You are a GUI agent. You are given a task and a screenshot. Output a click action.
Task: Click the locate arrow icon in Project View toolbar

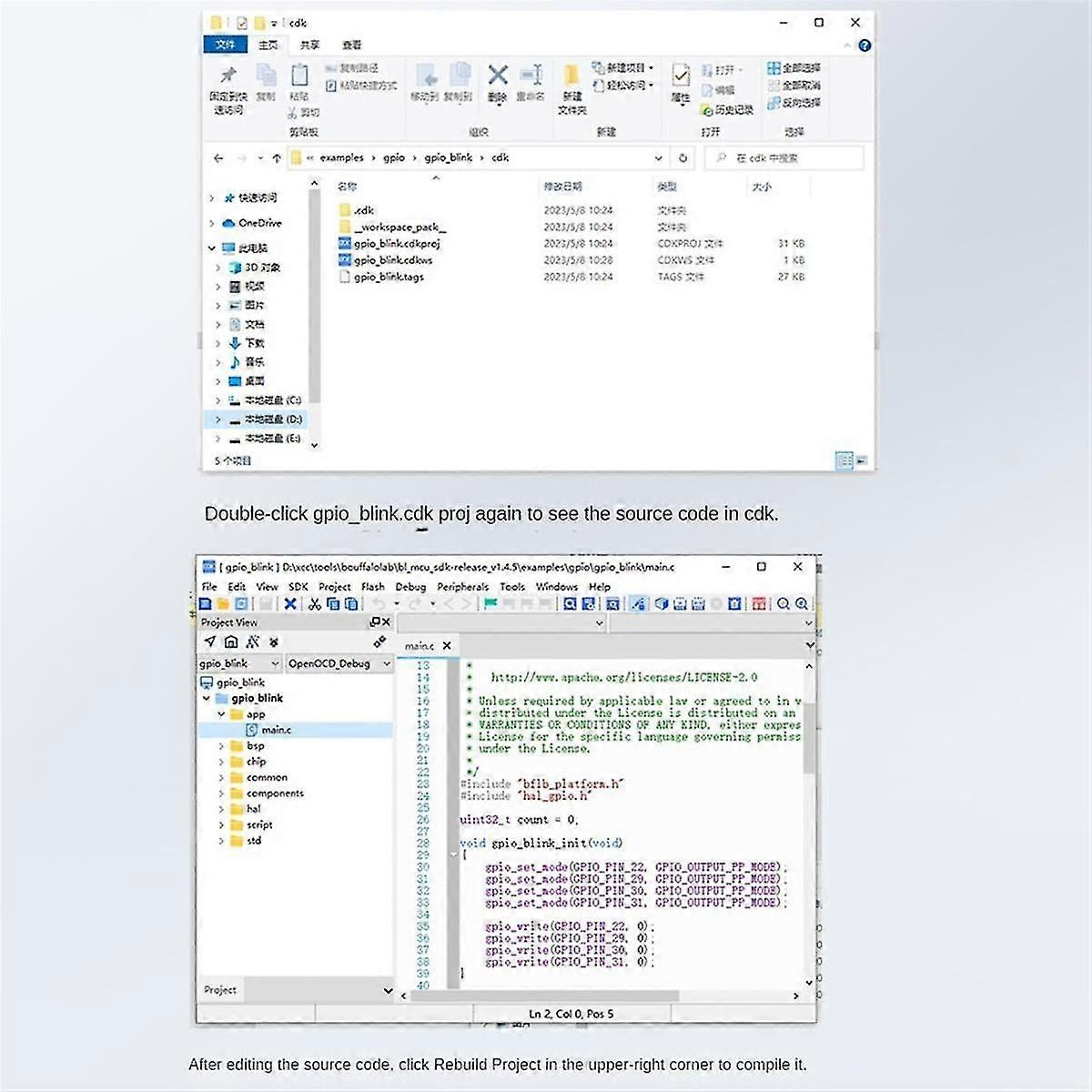tap(210, 642)
